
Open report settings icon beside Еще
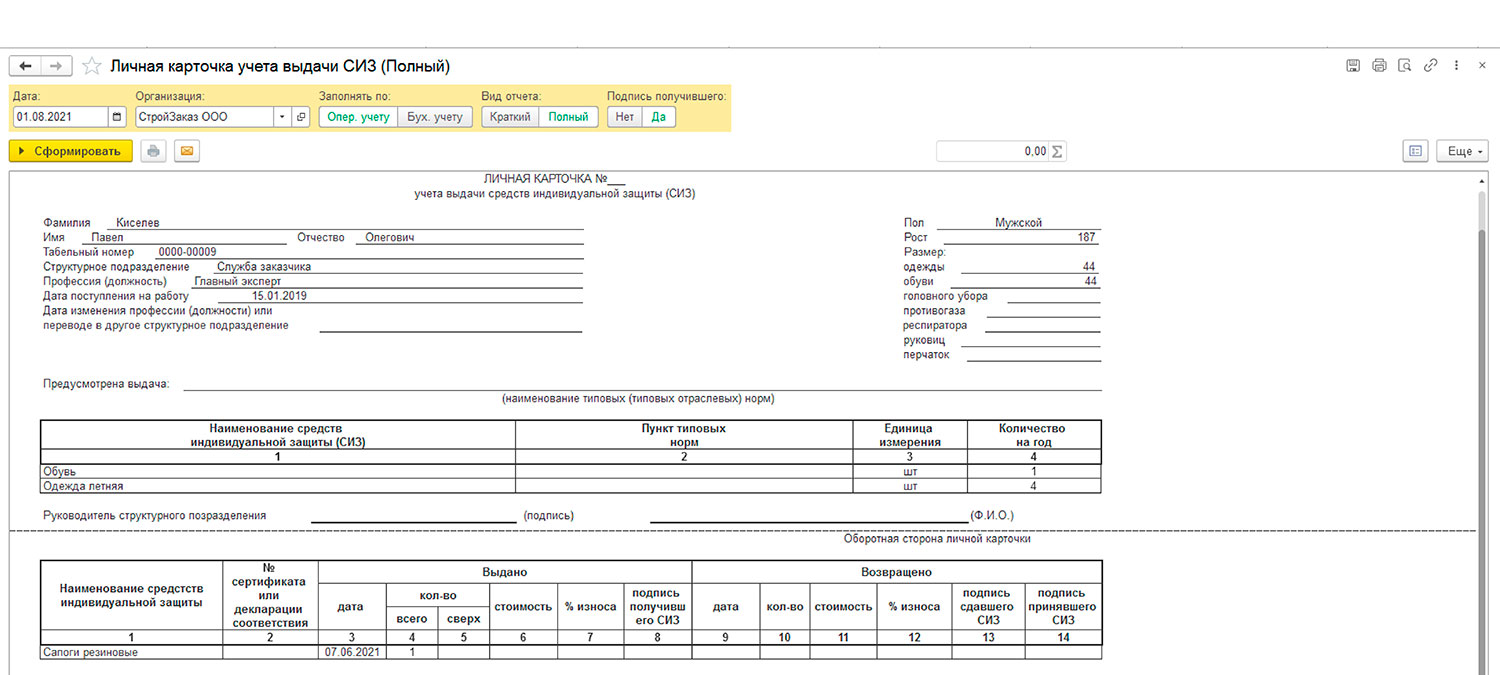(1415, 151)
